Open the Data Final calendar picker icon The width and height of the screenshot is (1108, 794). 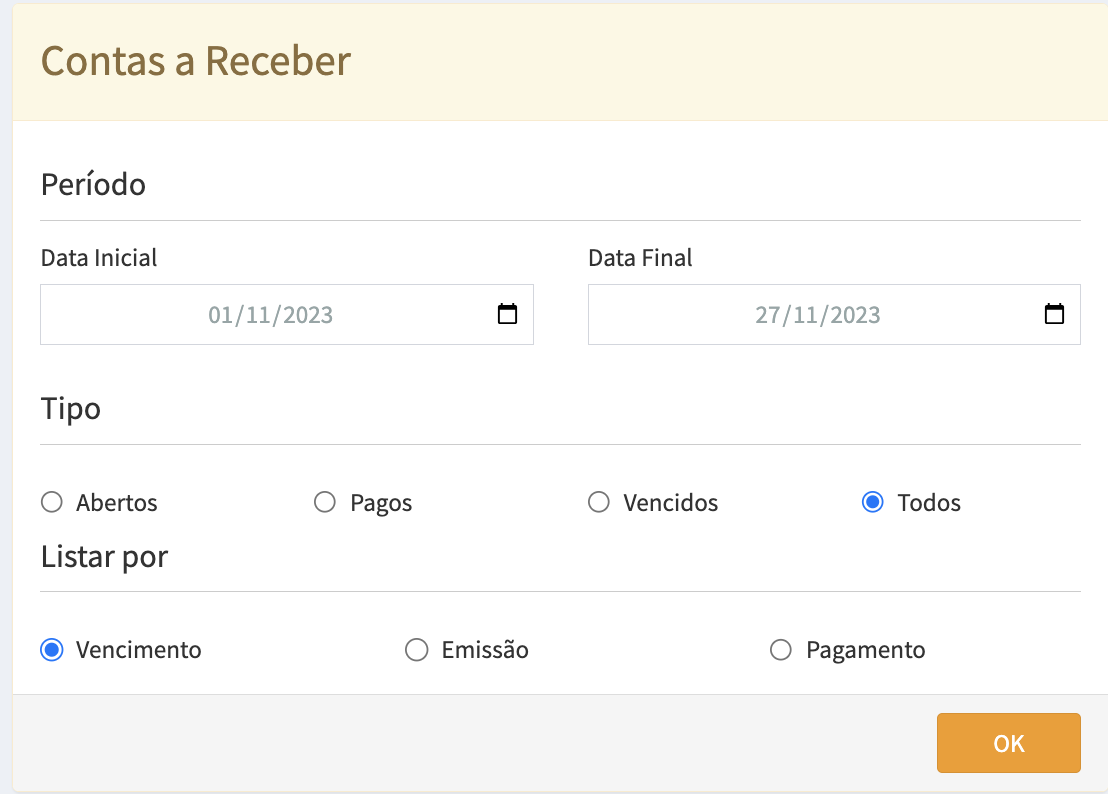tap(1054, 314)
